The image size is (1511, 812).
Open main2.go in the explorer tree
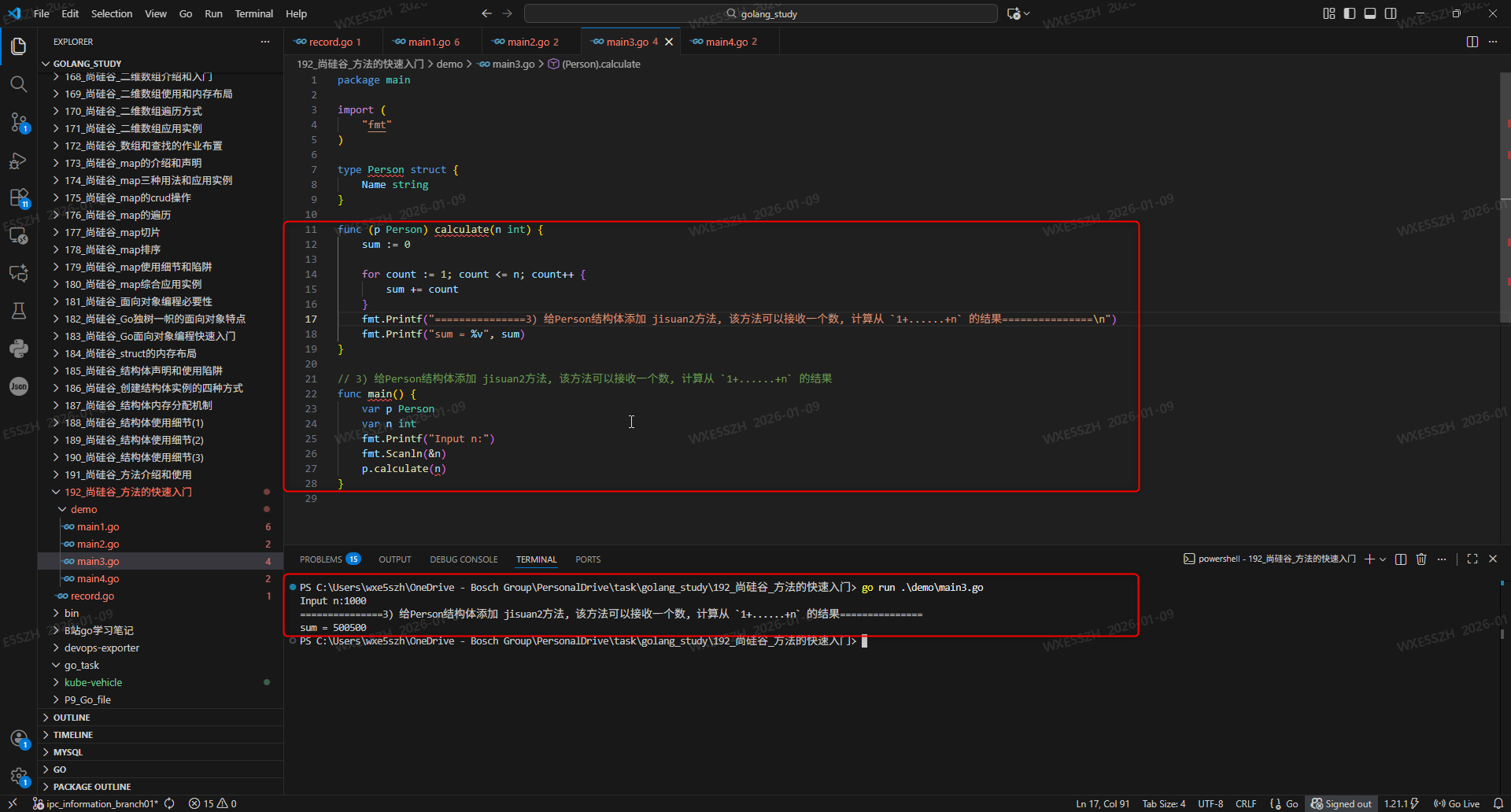[x=161, y=544]
